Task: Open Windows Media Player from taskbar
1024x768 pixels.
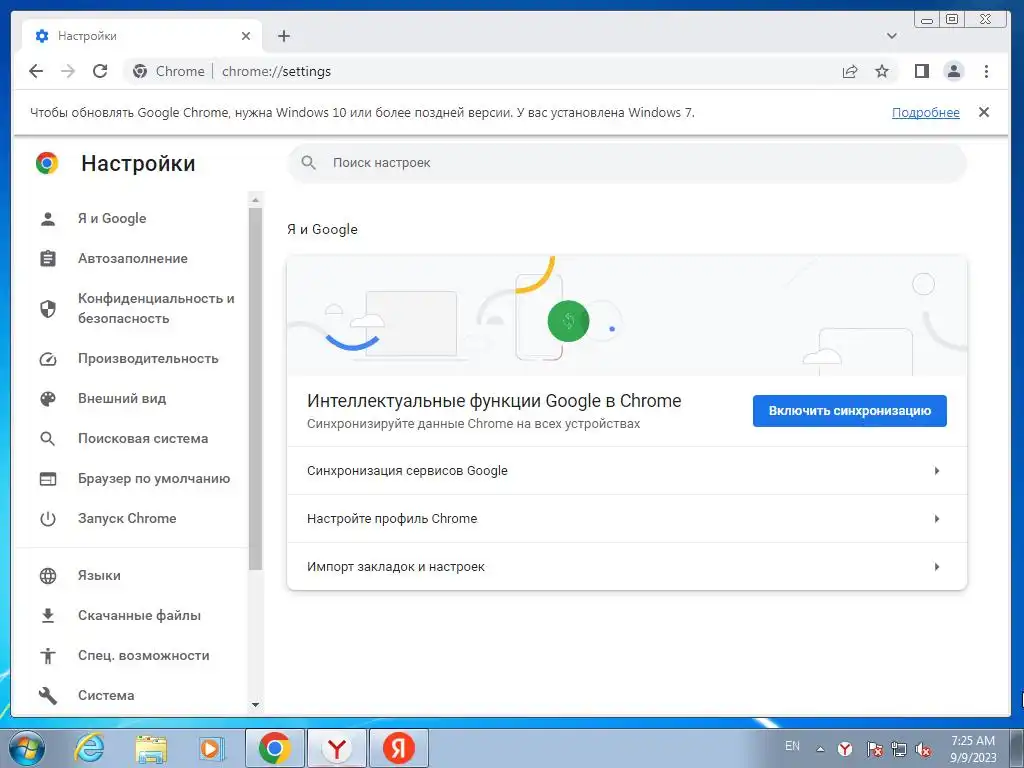Action: pyautogui.click(x=212, y=748)
